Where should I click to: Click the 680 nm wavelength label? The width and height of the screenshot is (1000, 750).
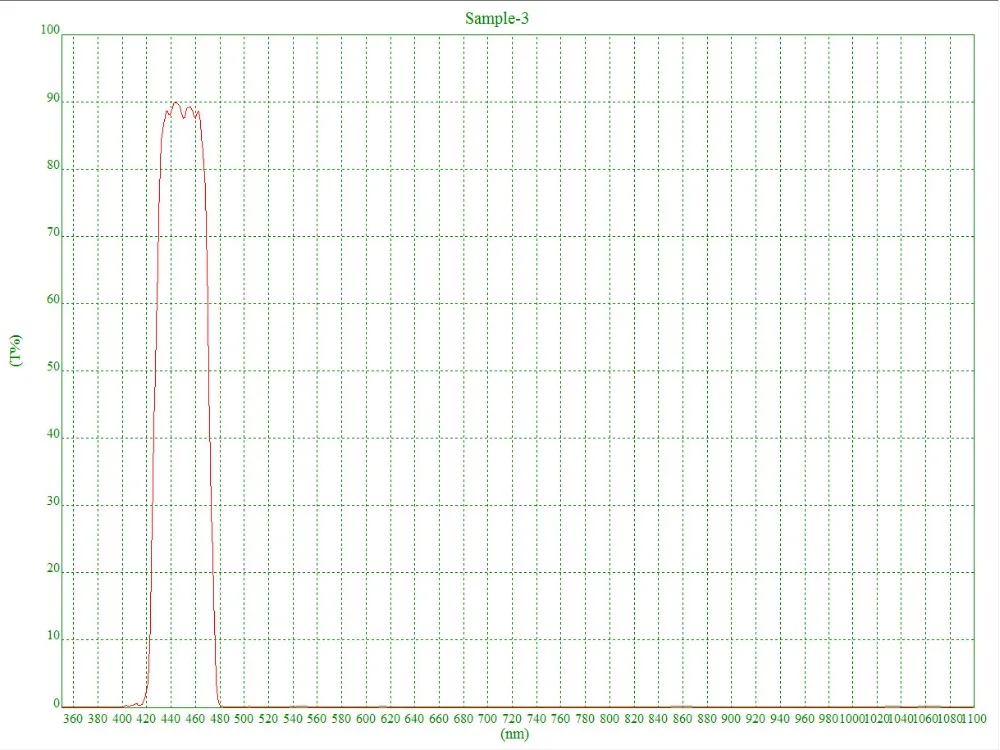[463, 719]
